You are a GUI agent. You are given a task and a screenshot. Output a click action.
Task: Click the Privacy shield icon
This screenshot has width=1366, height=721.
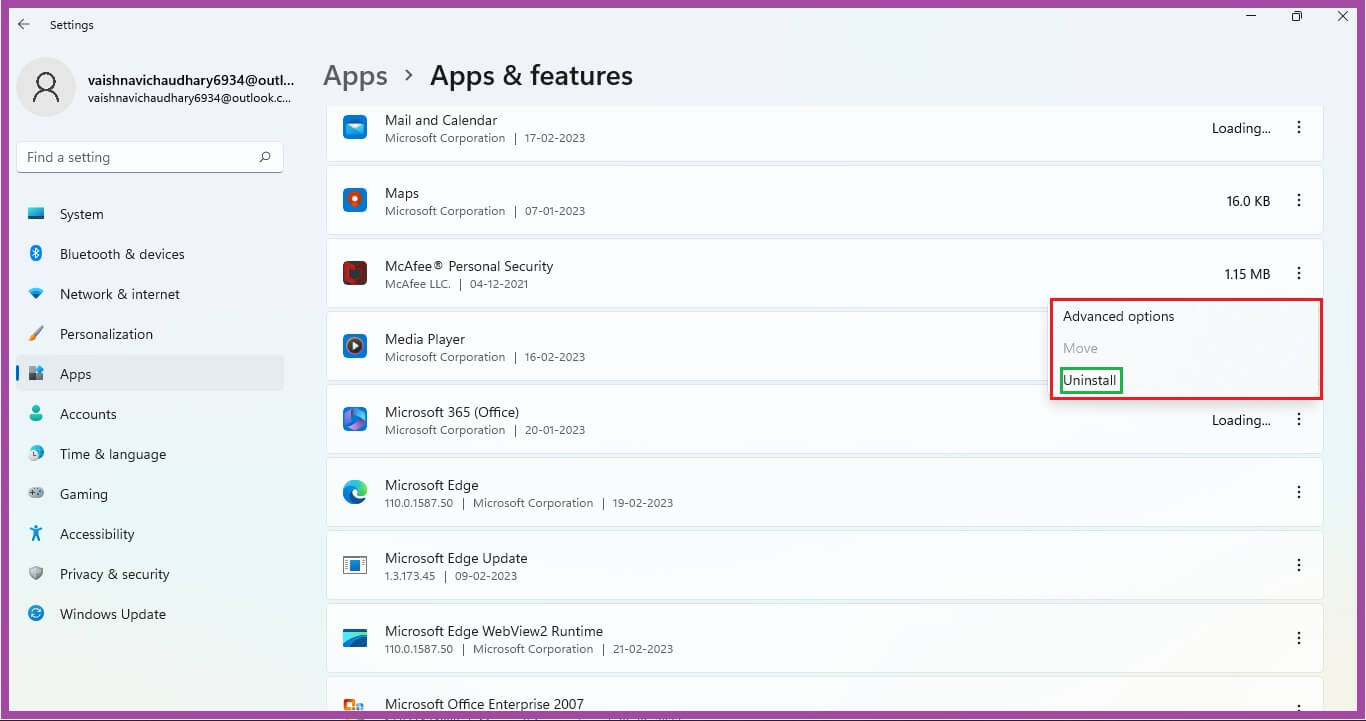(x=36, y=574)
